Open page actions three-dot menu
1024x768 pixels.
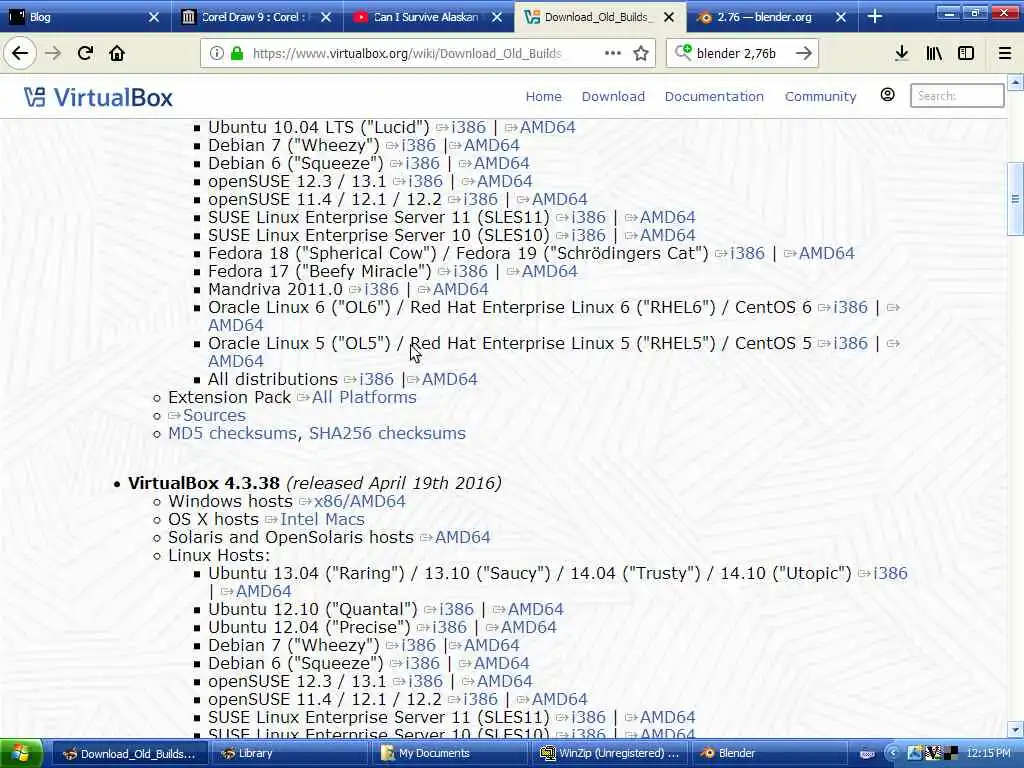coord(613,54)
